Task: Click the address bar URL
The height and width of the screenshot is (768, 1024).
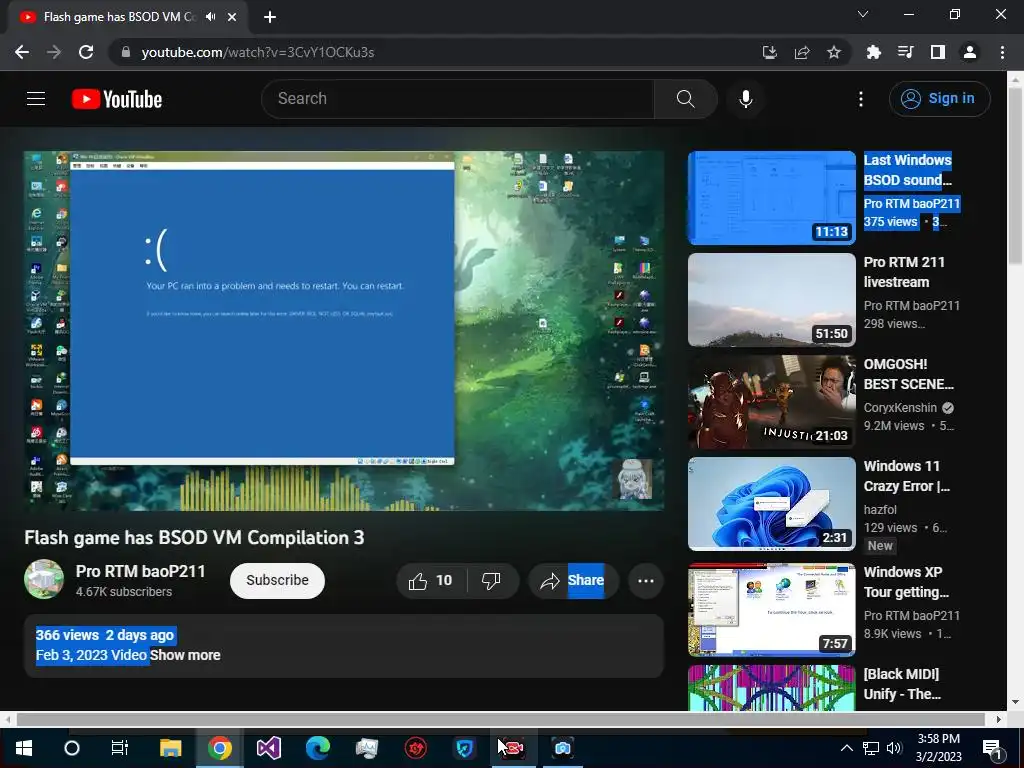Action: click(258, 52)
